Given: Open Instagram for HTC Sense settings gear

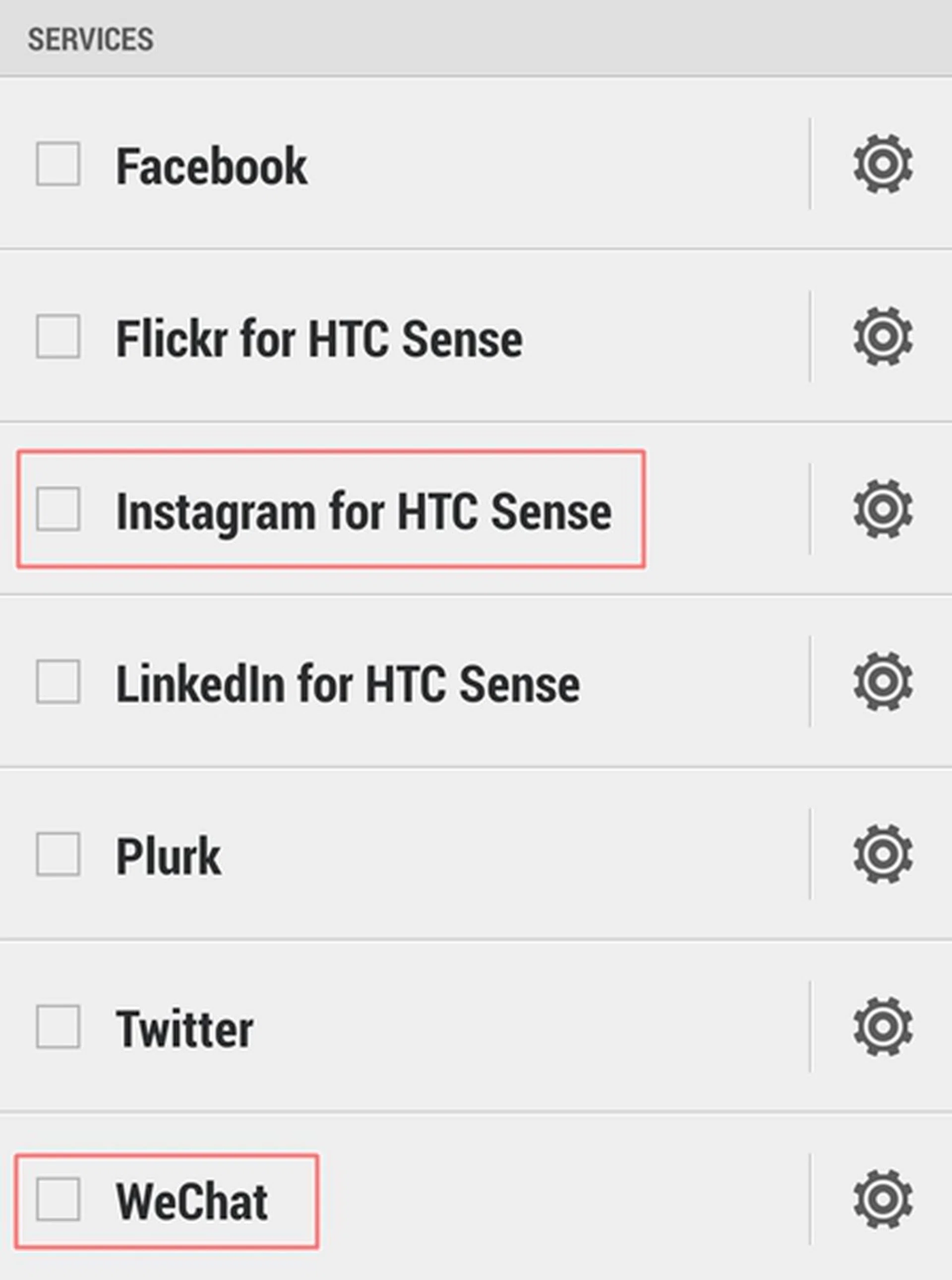Looking at the screenshot, I should coord(882,509).
